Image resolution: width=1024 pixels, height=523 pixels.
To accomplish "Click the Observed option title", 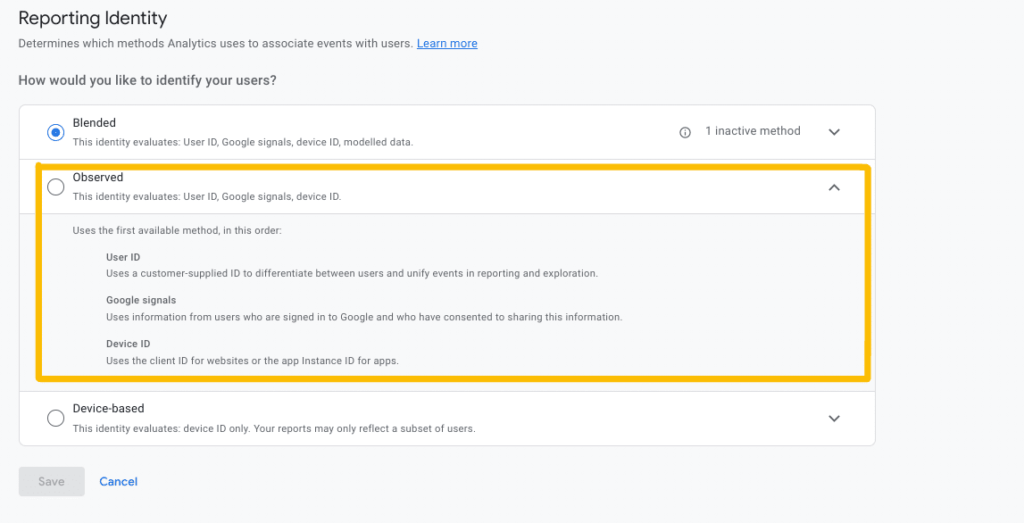I will (x=98, y=178).
